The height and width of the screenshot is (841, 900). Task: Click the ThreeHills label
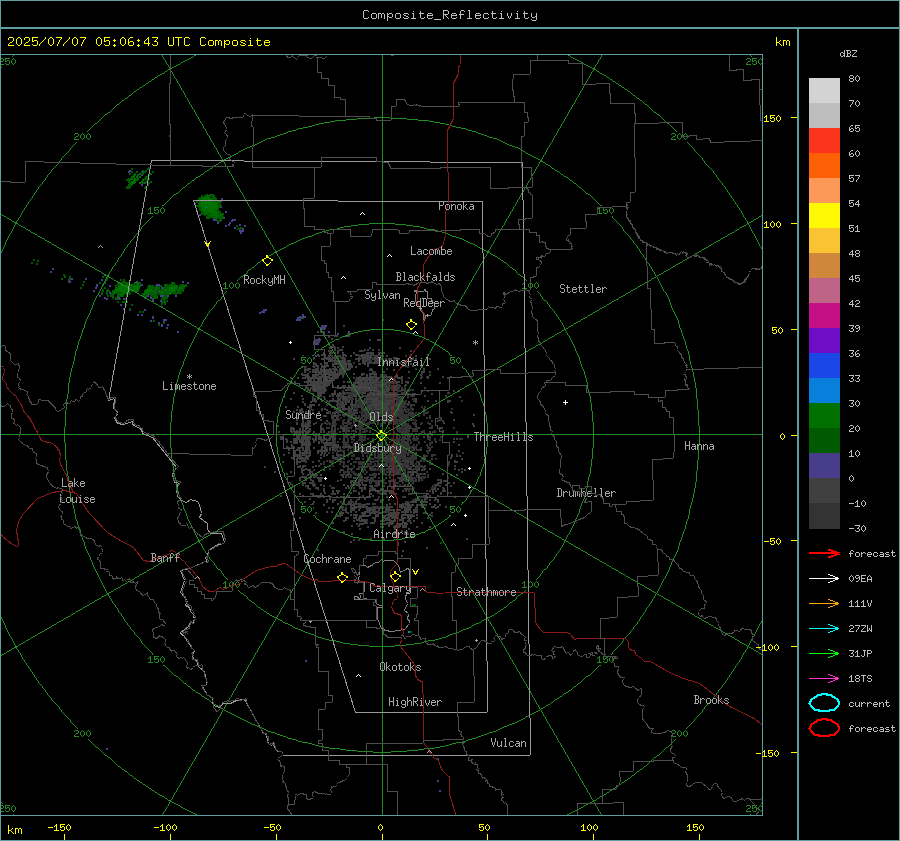point(503,437)
